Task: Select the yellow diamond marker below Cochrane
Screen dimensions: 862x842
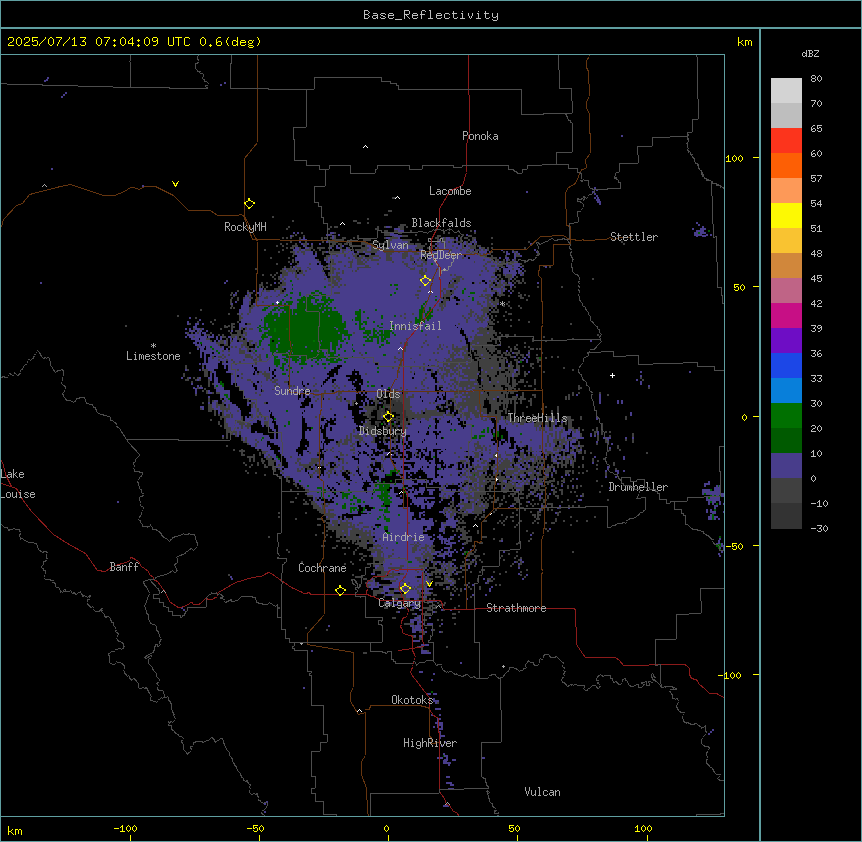Action: click(x=341, y=591)
